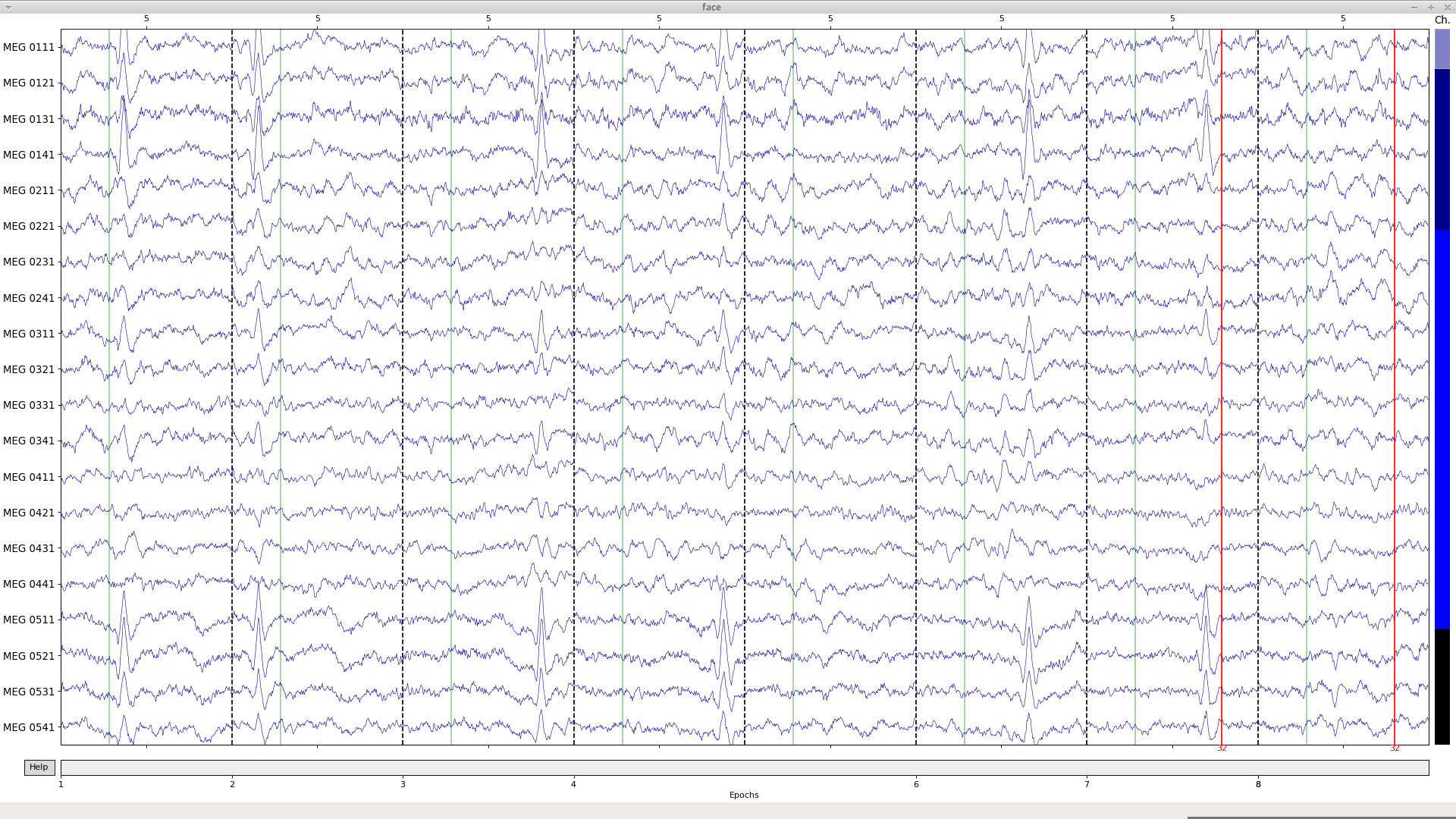Screen dimensions: 1456x819
Task: Toggle bad channel via MEG 0111 label
Action: coord(29,47)
